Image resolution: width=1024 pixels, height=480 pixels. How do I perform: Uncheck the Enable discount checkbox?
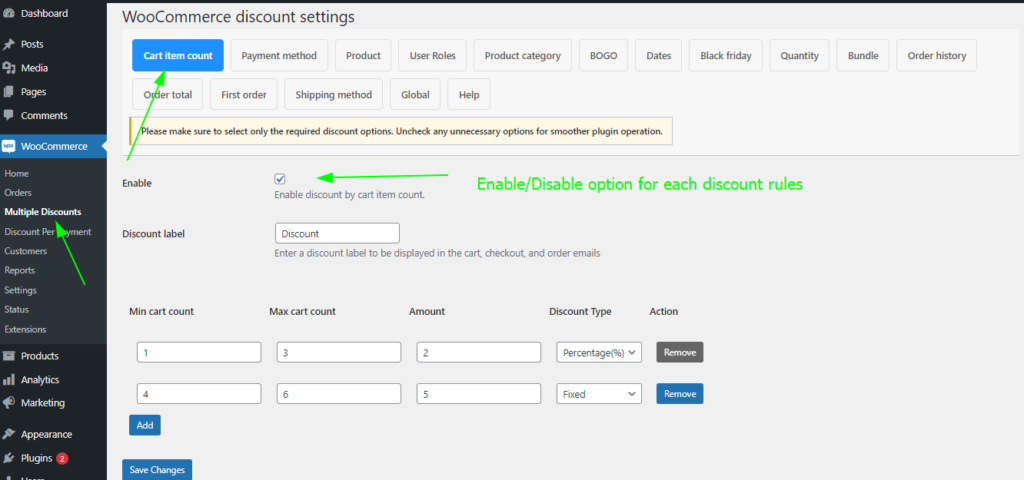pos(280,179)
